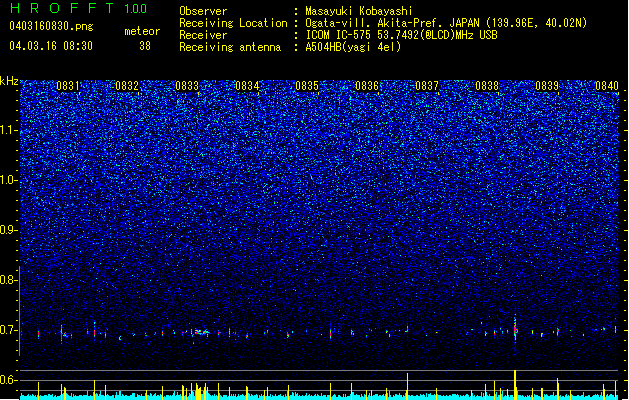Click the ICOM IC-575 53.7492 MHz USB text

click(402, 35)
